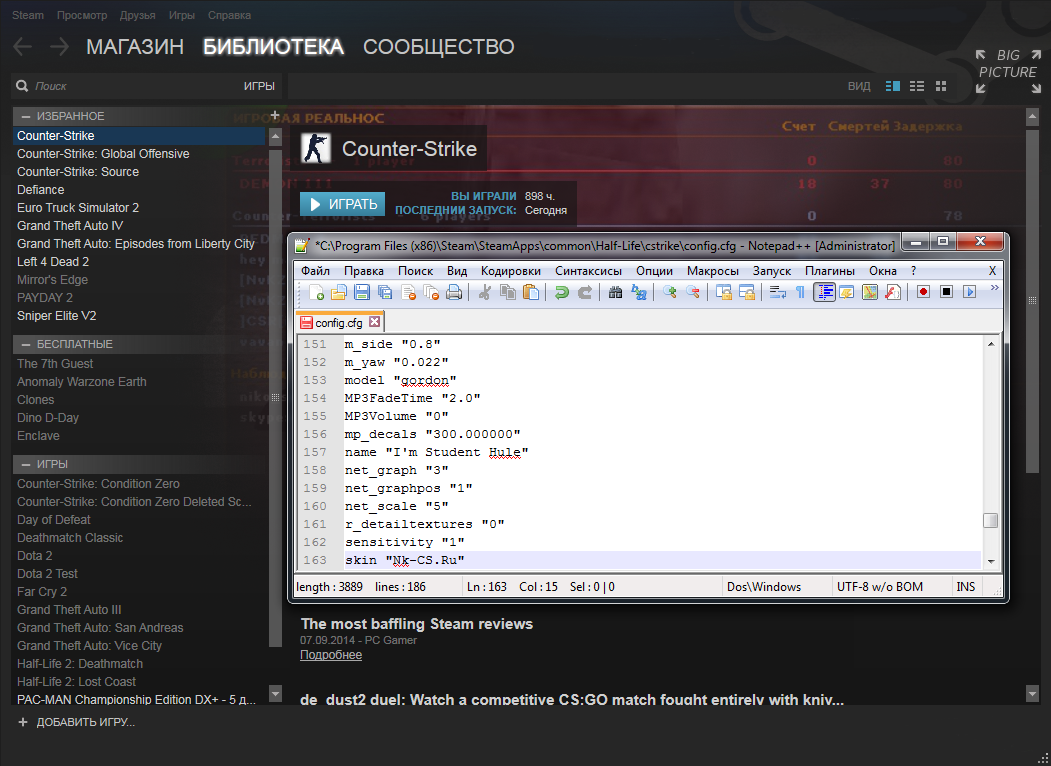Click the user defined language icon

coord(847,292)
